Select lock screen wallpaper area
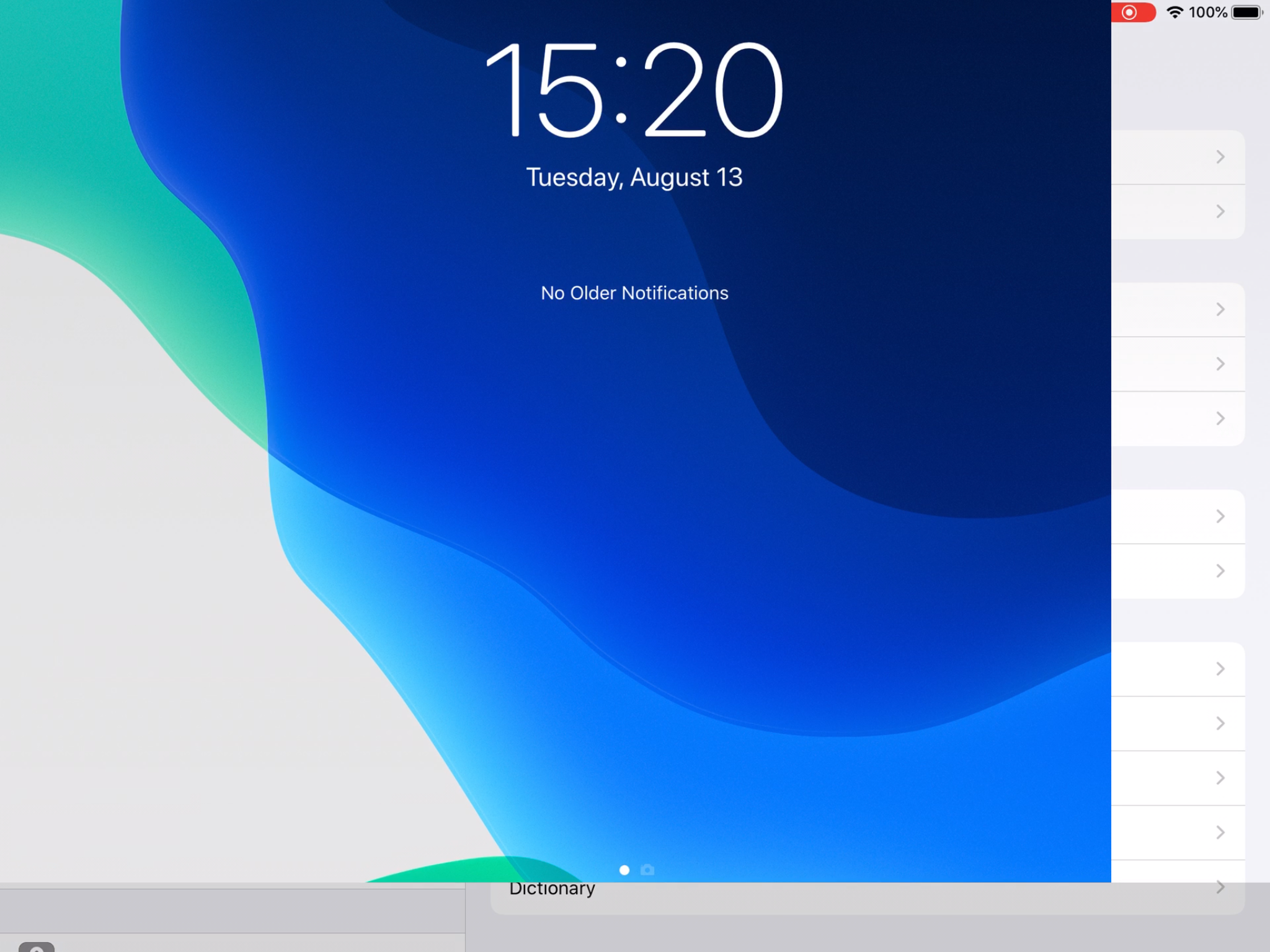 click(x=555, y=441)
